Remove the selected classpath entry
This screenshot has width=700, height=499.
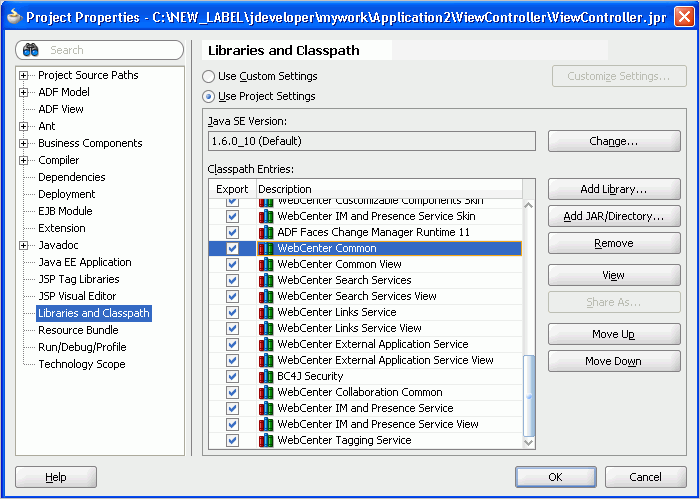click(x=614, y=243)
